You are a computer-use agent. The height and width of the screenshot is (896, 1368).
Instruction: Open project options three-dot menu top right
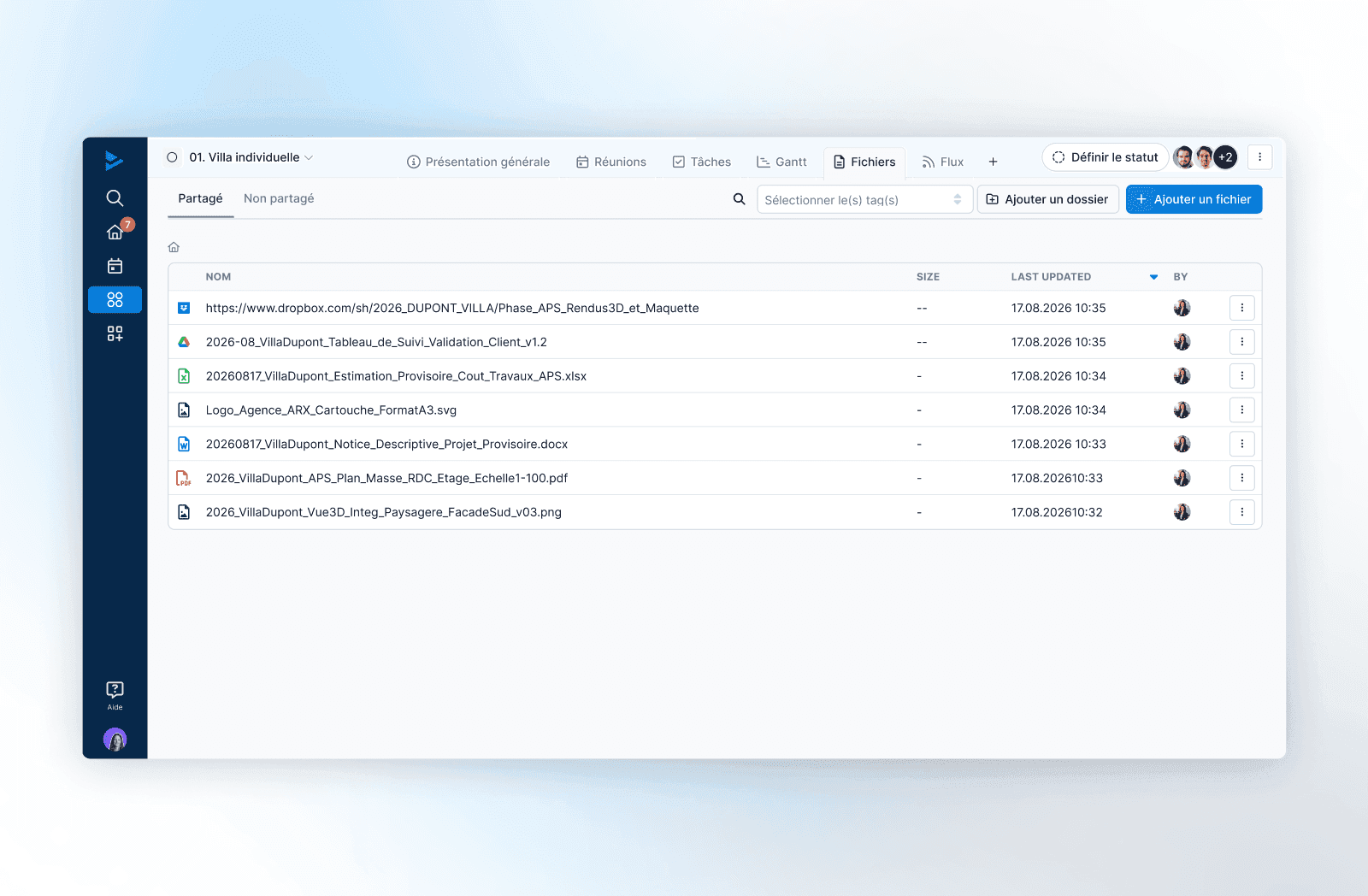coord(1259,157)
